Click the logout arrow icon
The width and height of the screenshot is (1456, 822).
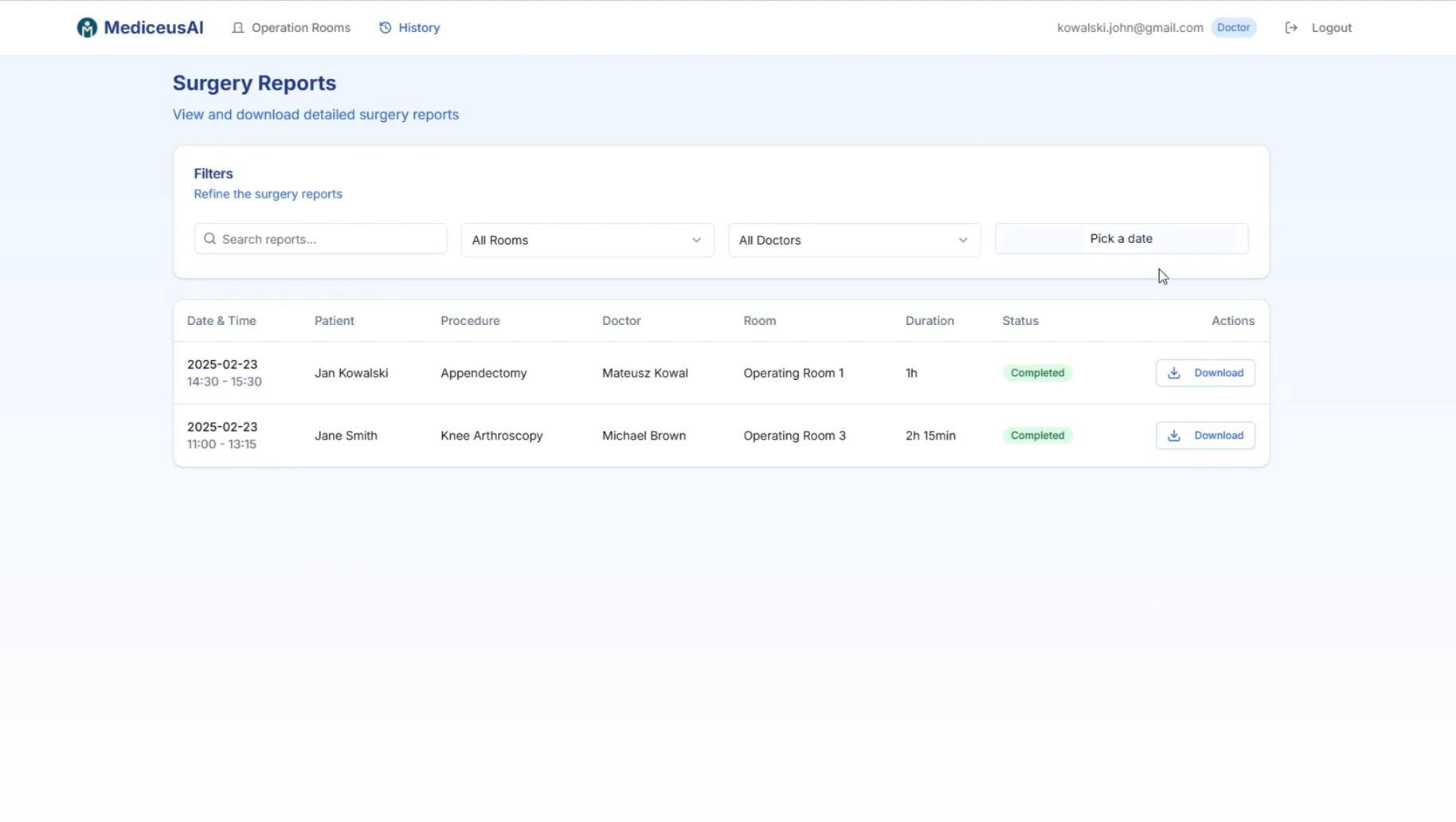tap(1291, 28)
